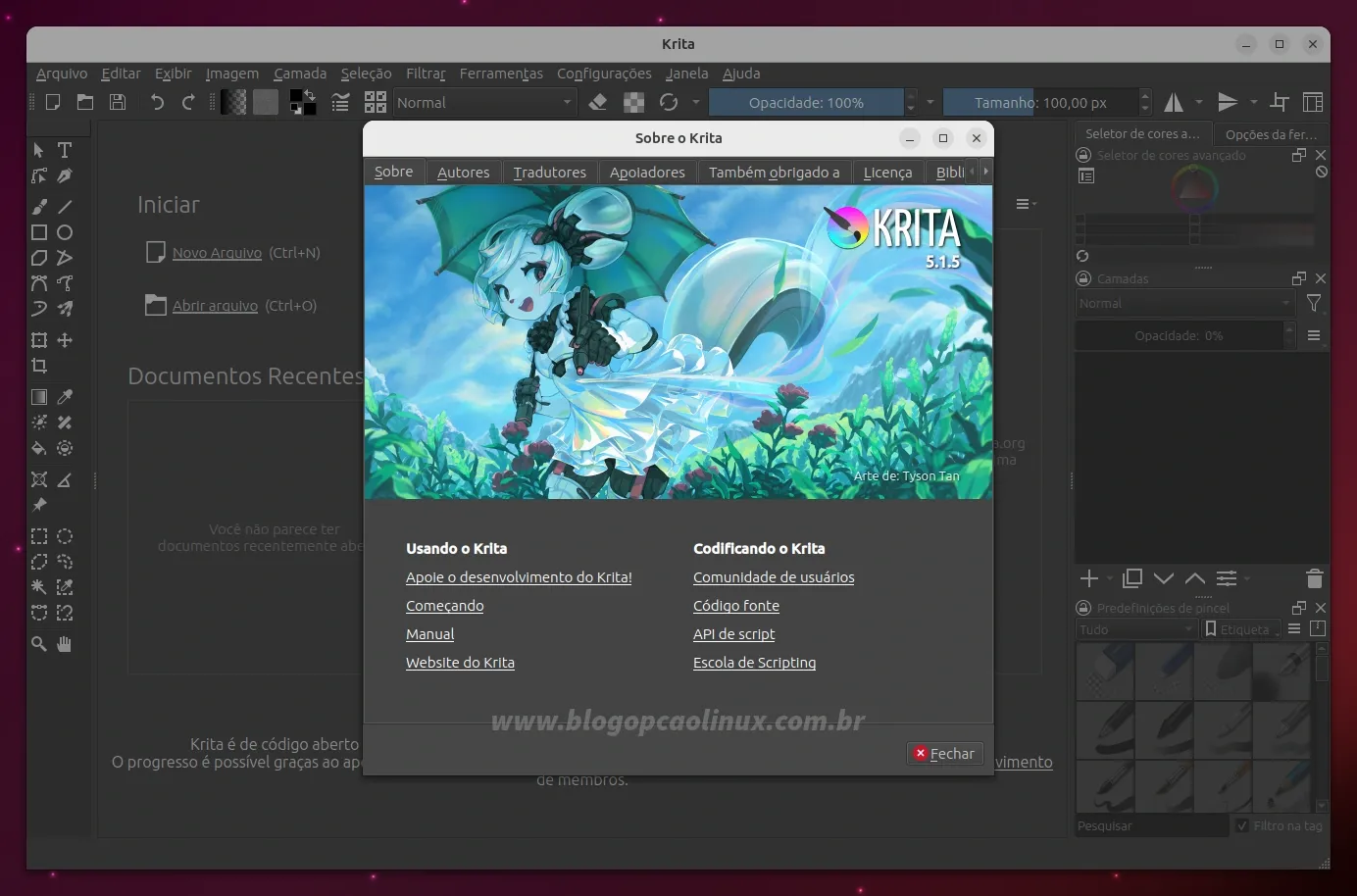Click Abrir arquivo link on start page
Screen dimensions: 1357x896
[215, 306]
